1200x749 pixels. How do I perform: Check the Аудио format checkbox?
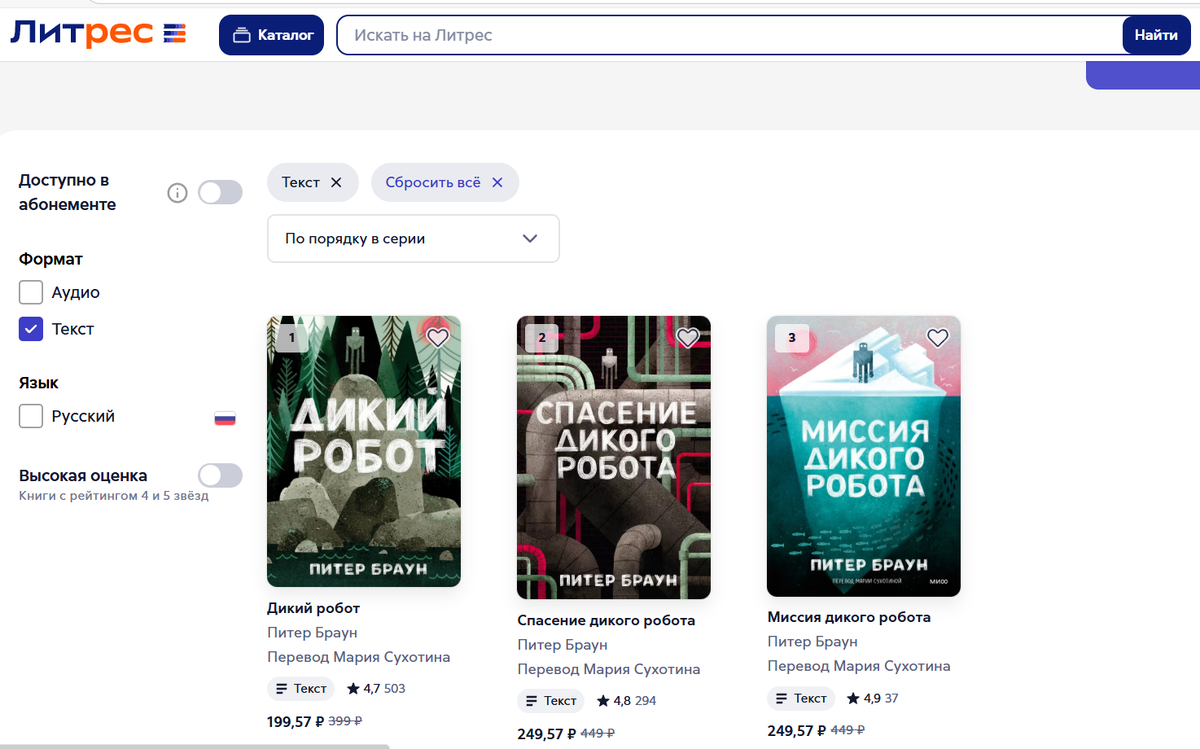(x=31, y=292)
